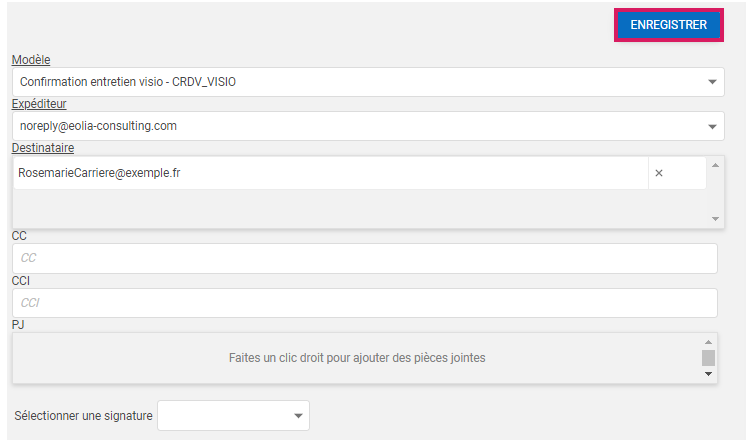Click the PJ box scroll-up arrow

pos(708,342)
